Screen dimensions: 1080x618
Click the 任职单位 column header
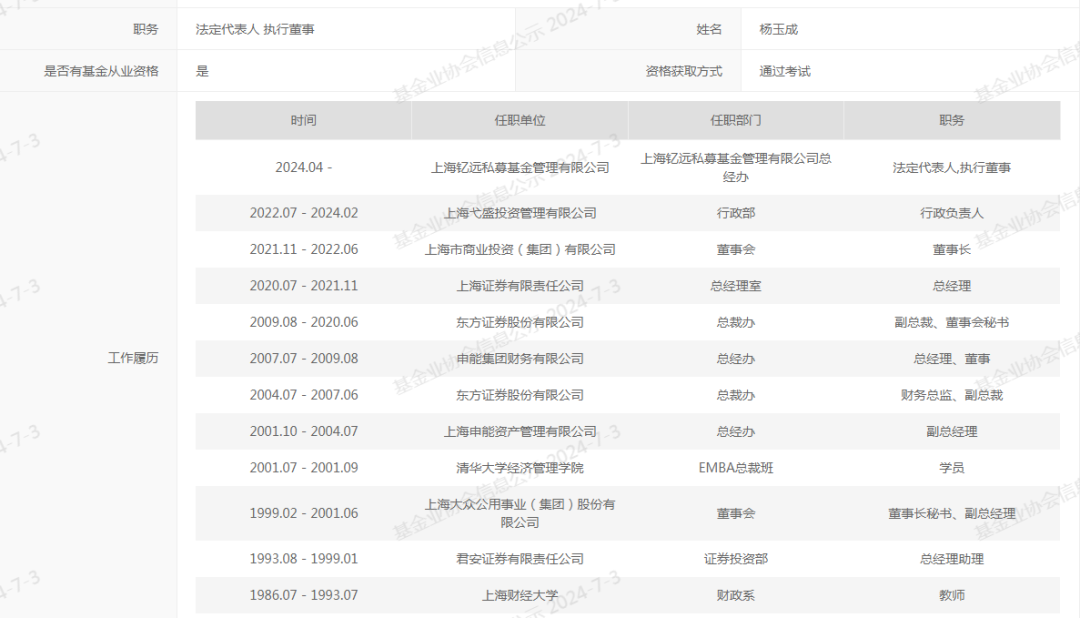click(518, 119)
